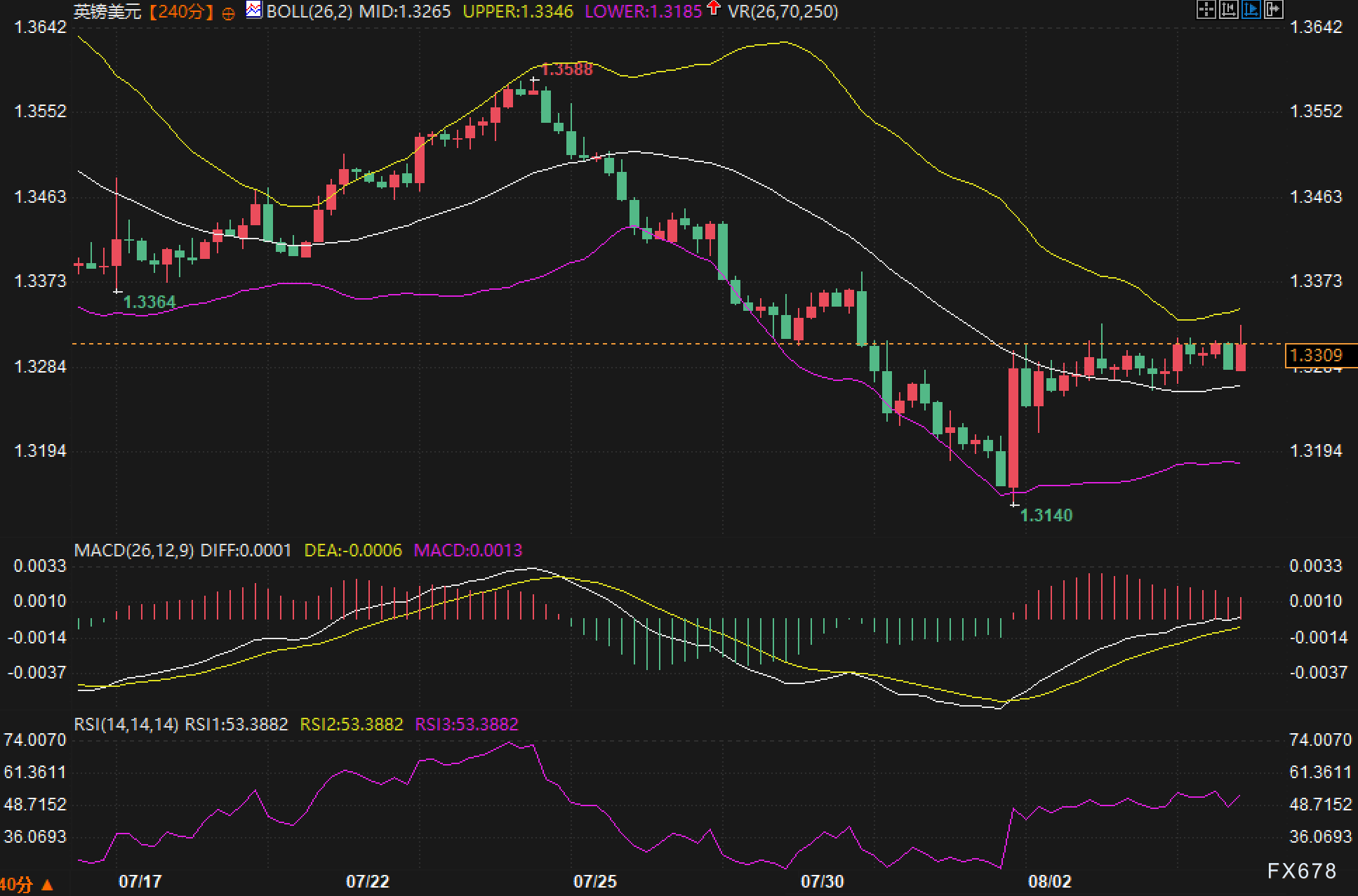1358x896 pixels.
Task: Click the axis-with-bar chart mode icon
Action: pos(1228,9)
